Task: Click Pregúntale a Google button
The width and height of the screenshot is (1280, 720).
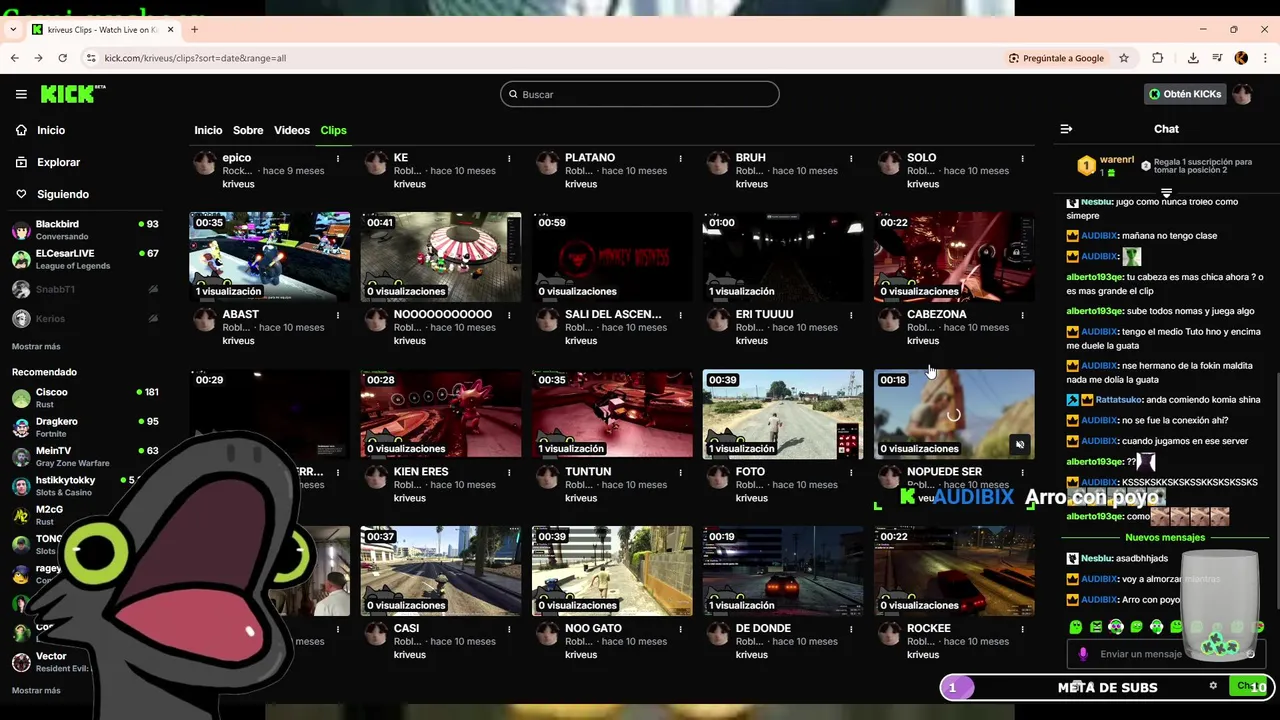Action: point(1056,58)
